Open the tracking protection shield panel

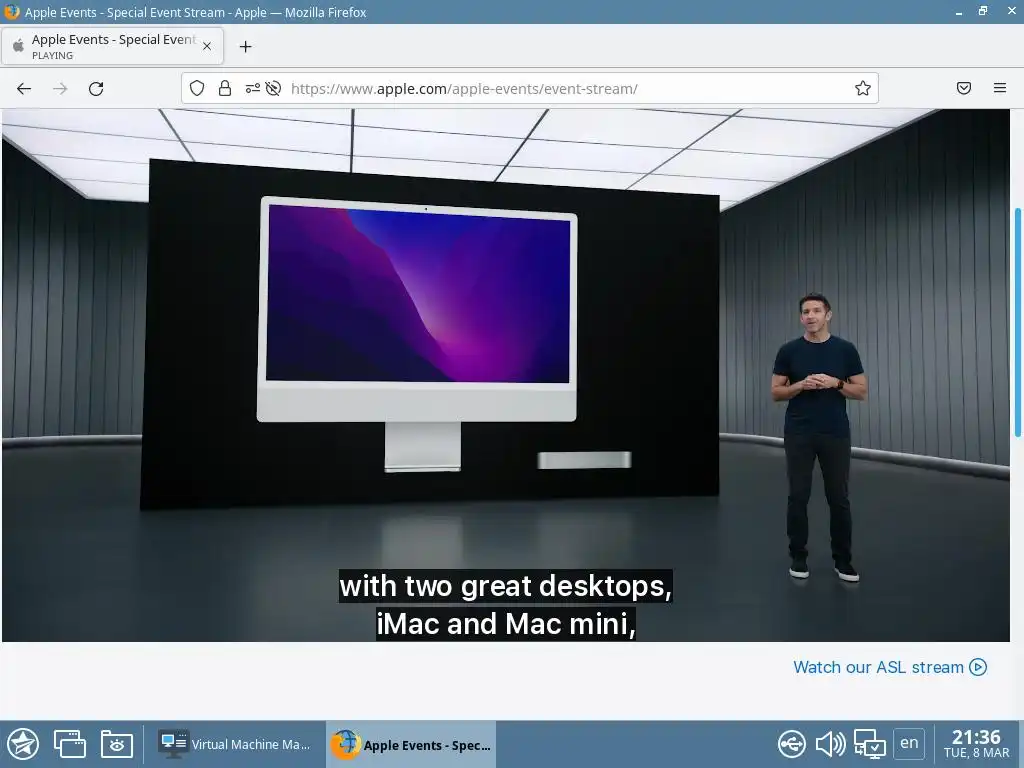click(x=197, y=88)
